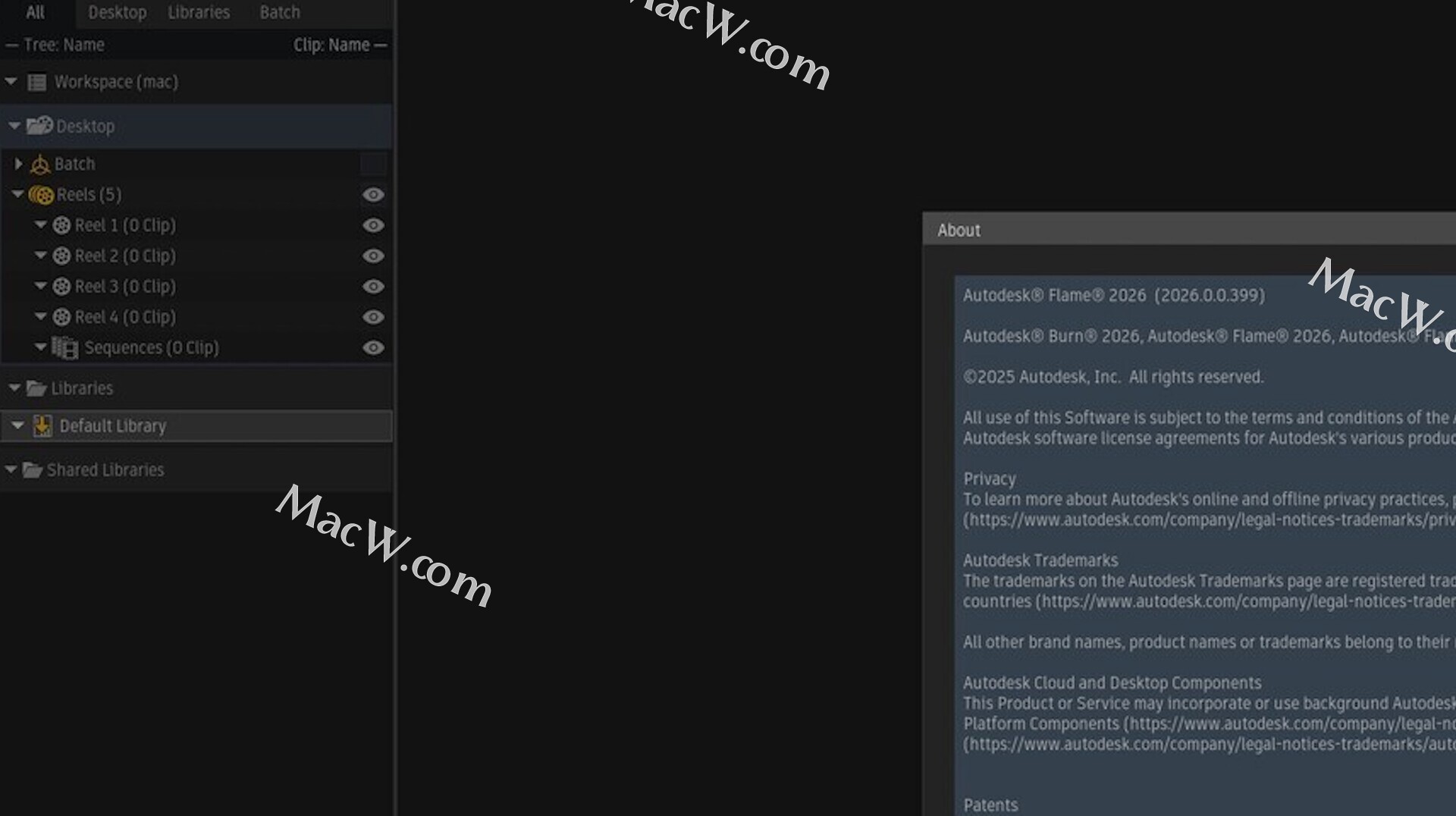Open the Clip: Name sort option
The image size is (1456, 816).
click(340, 45)
